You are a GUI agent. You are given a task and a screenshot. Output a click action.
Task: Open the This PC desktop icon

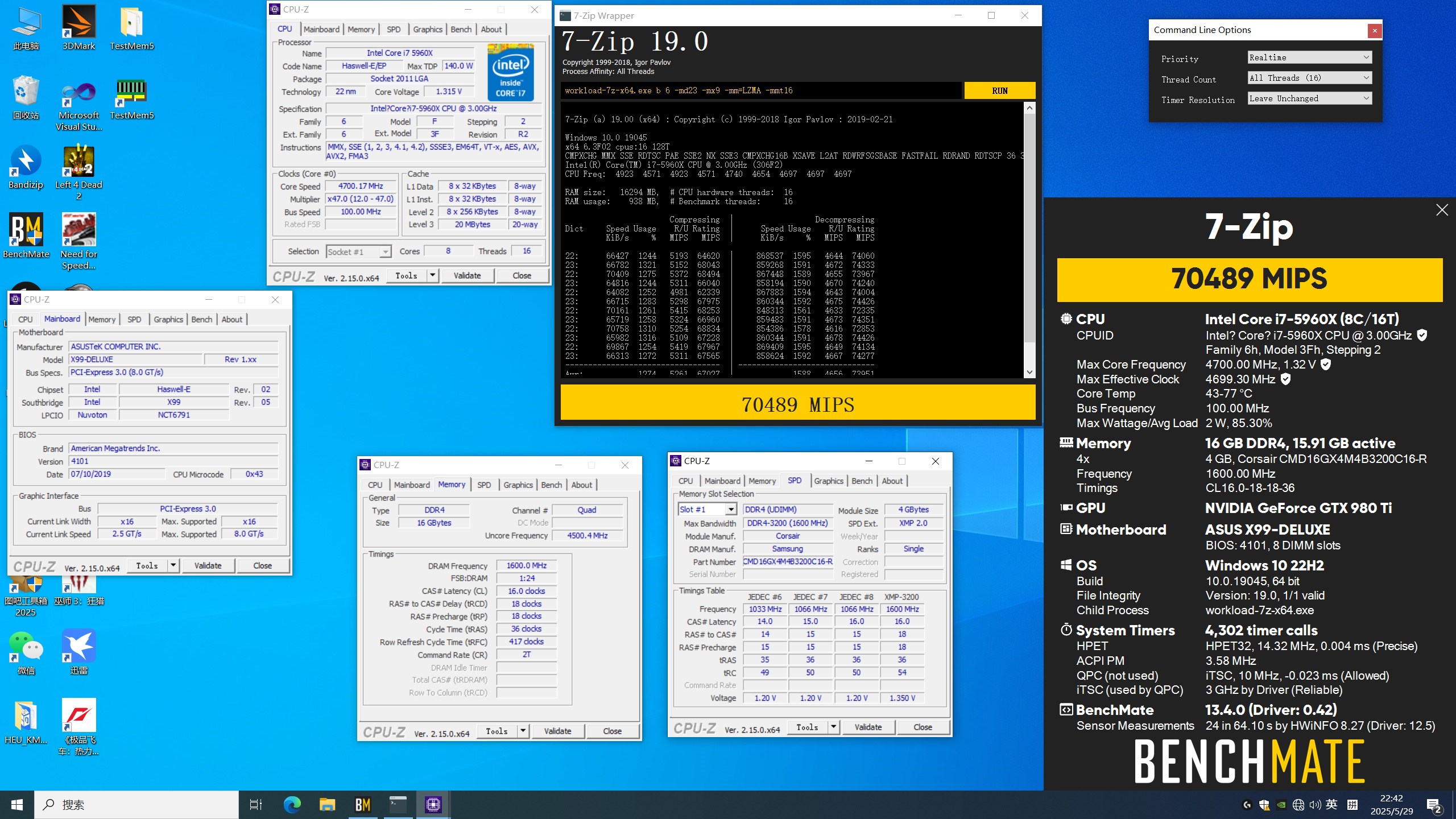click(x=26, y=27)
